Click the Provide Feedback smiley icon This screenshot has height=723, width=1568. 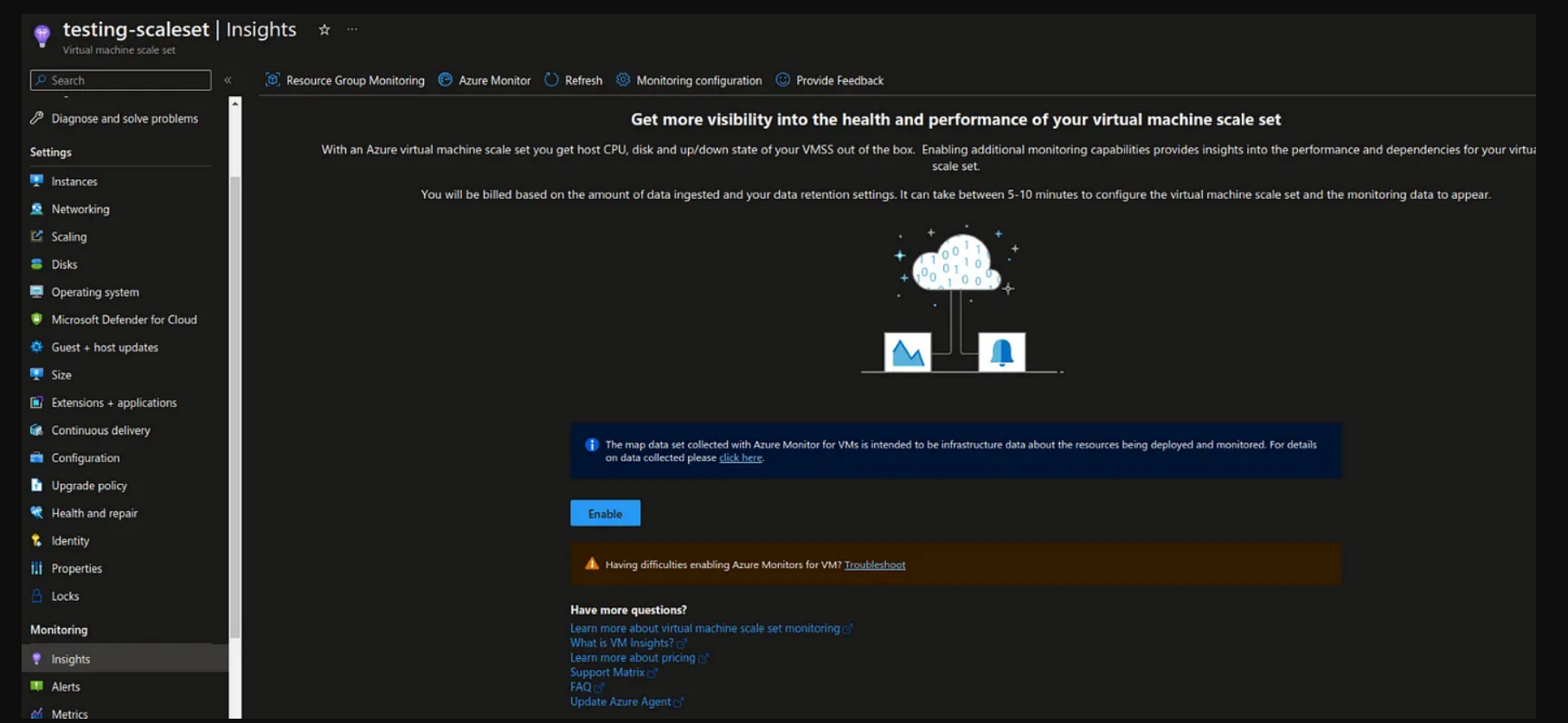point(782,80)
